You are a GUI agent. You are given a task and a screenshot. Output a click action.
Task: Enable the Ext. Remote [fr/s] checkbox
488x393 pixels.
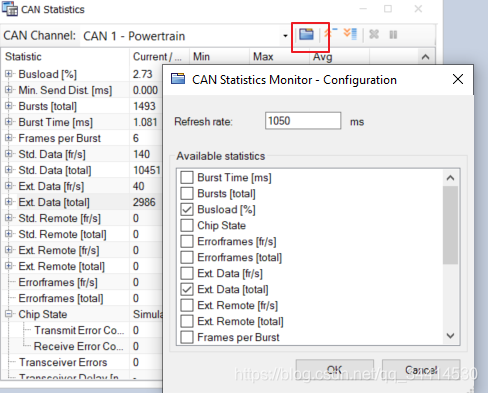click(187, 305)
